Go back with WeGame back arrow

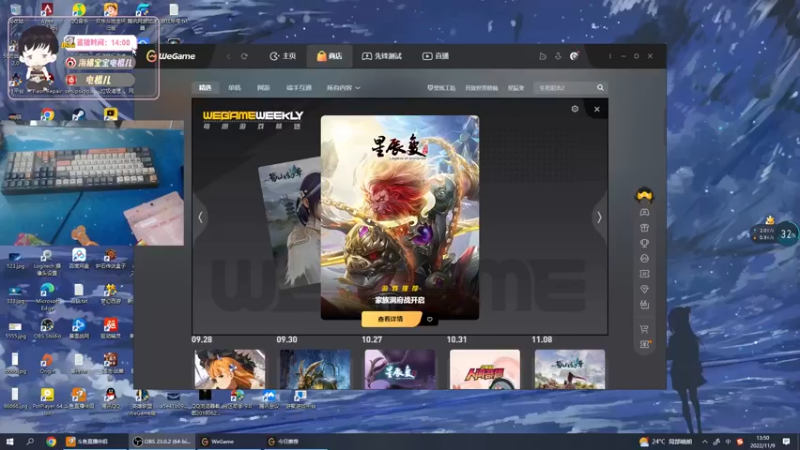pos(228,56)
